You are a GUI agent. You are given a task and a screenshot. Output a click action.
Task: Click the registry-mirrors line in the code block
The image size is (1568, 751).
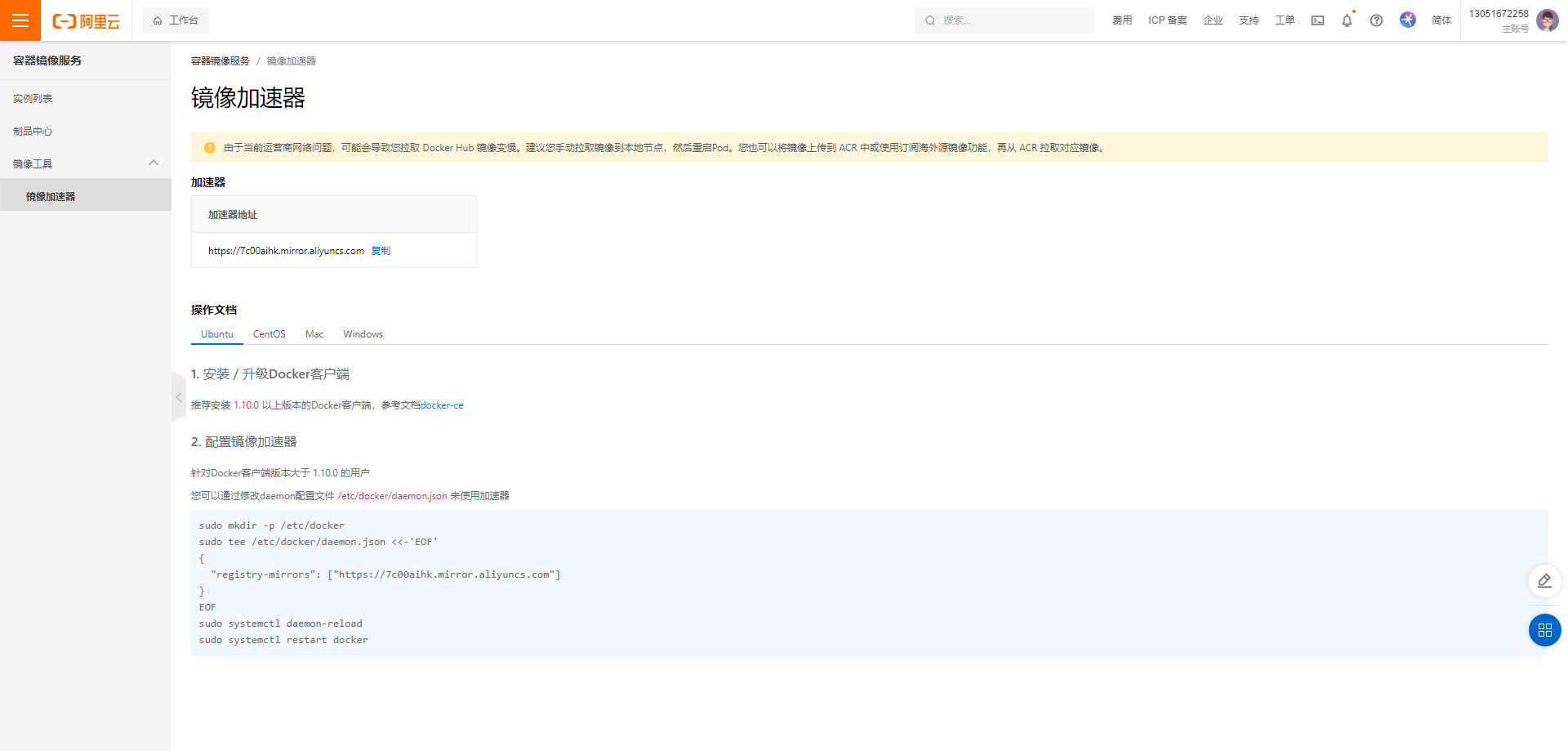[x=385, y=574]
